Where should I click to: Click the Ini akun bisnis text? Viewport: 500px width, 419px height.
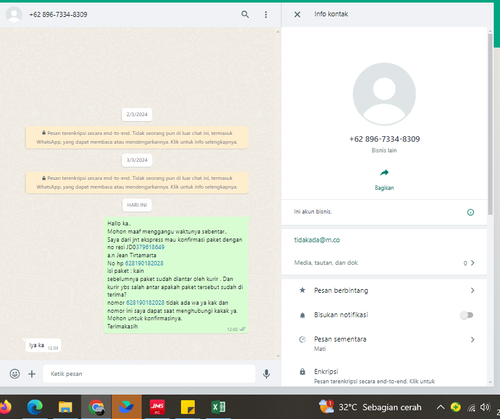(313, 212)
